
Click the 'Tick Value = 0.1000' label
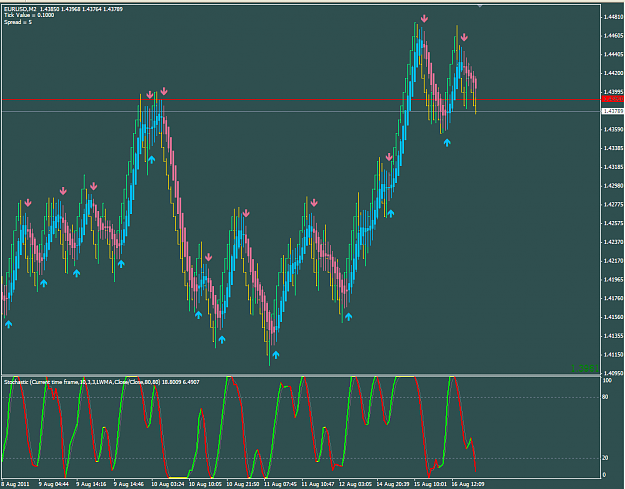[x=29, y=15]
